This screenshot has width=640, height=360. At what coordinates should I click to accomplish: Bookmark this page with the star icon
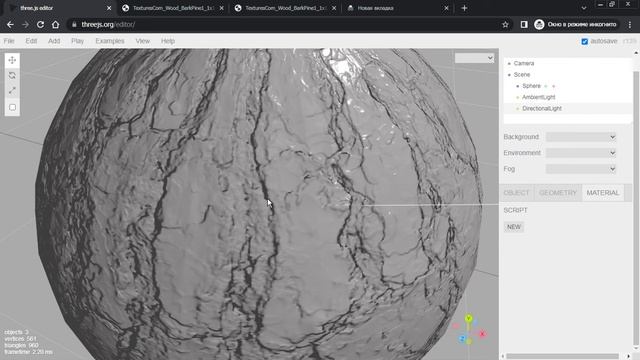pos(505,24)
